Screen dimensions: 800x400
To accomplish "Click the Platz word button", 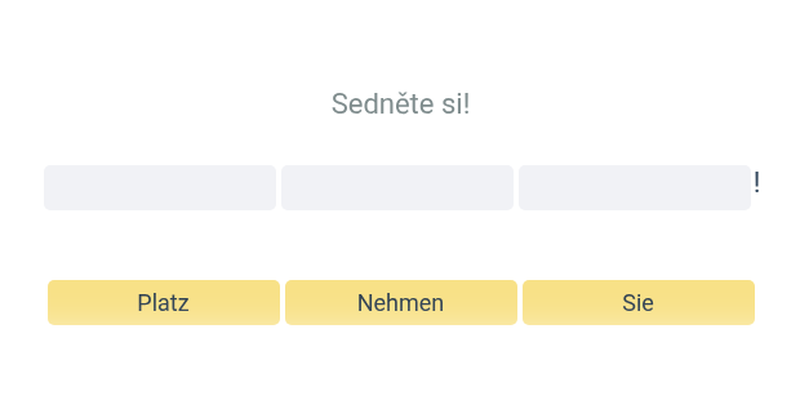I will click(164, 303).
